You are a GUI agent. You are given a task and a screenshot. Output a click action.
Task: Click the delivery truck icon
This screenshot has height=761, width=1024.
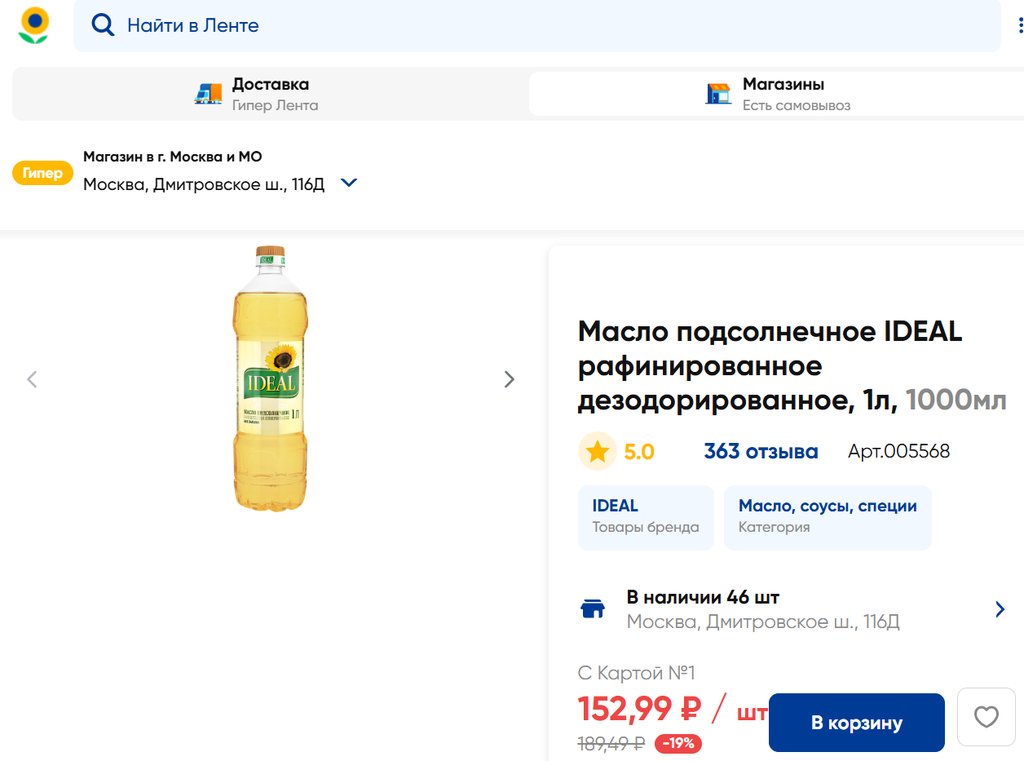(208, 94)
